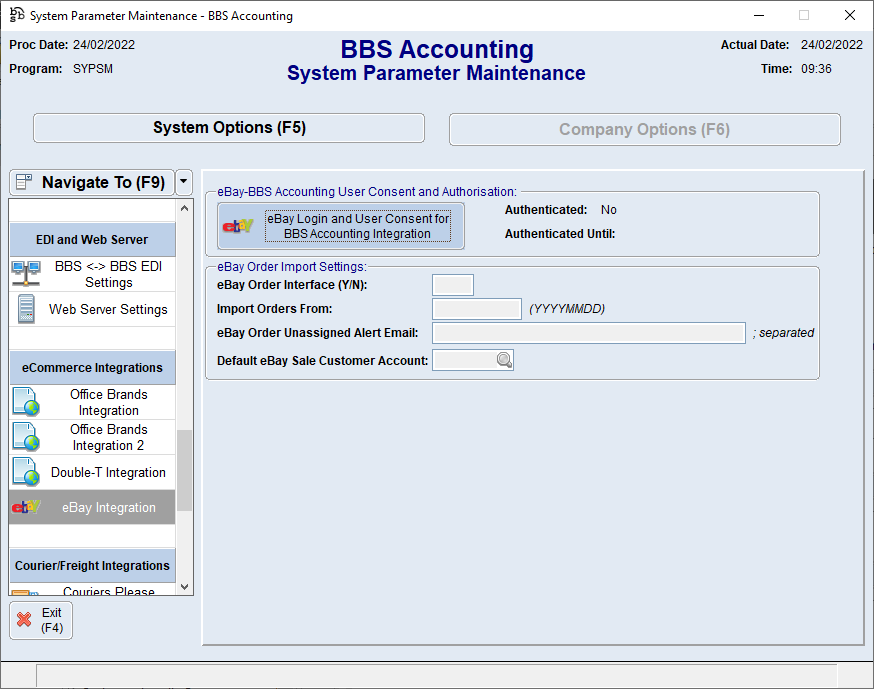Click eBay Login and User Consent button
The height and width of the screenshot is (689, 874).
[356, 225]
